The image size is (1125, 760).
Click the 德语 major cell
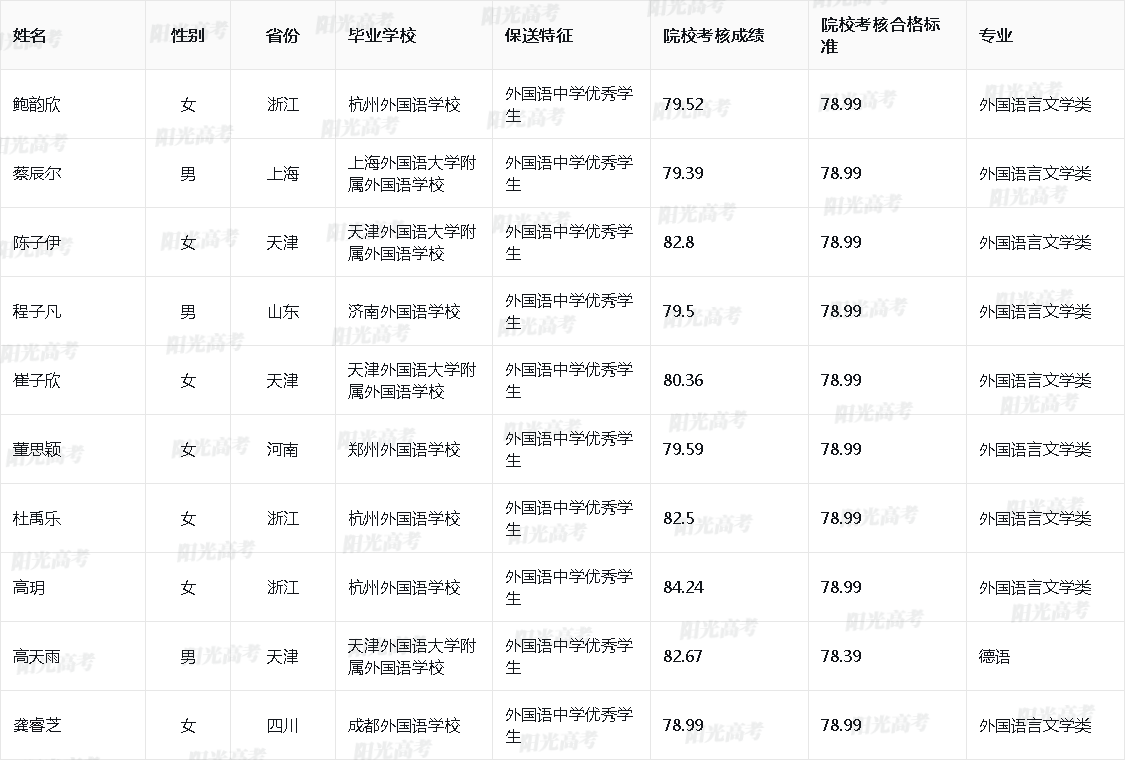pyautogui.click(x=994, y=657)
